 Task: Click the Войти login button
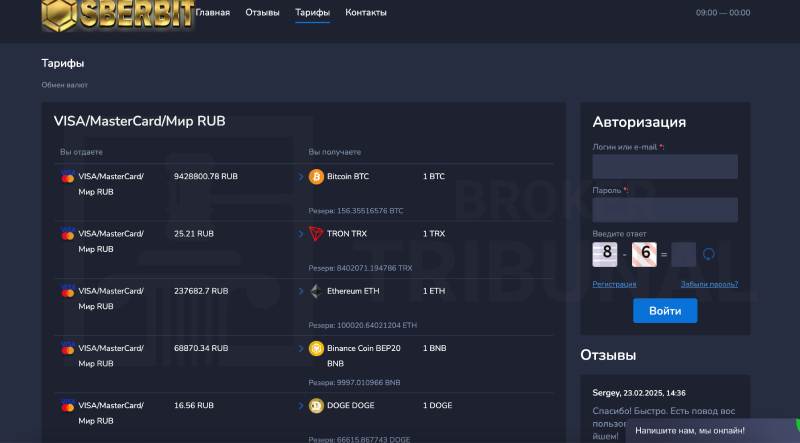[665, 311]
